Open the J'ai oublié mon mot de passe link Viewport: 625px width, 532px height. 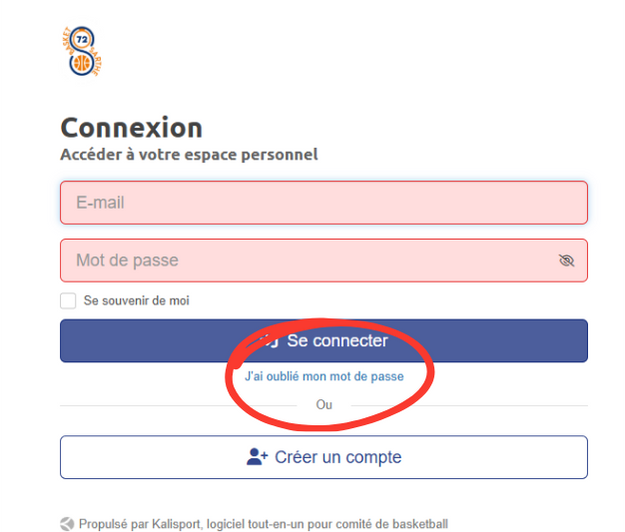click(x=324, y=377)
